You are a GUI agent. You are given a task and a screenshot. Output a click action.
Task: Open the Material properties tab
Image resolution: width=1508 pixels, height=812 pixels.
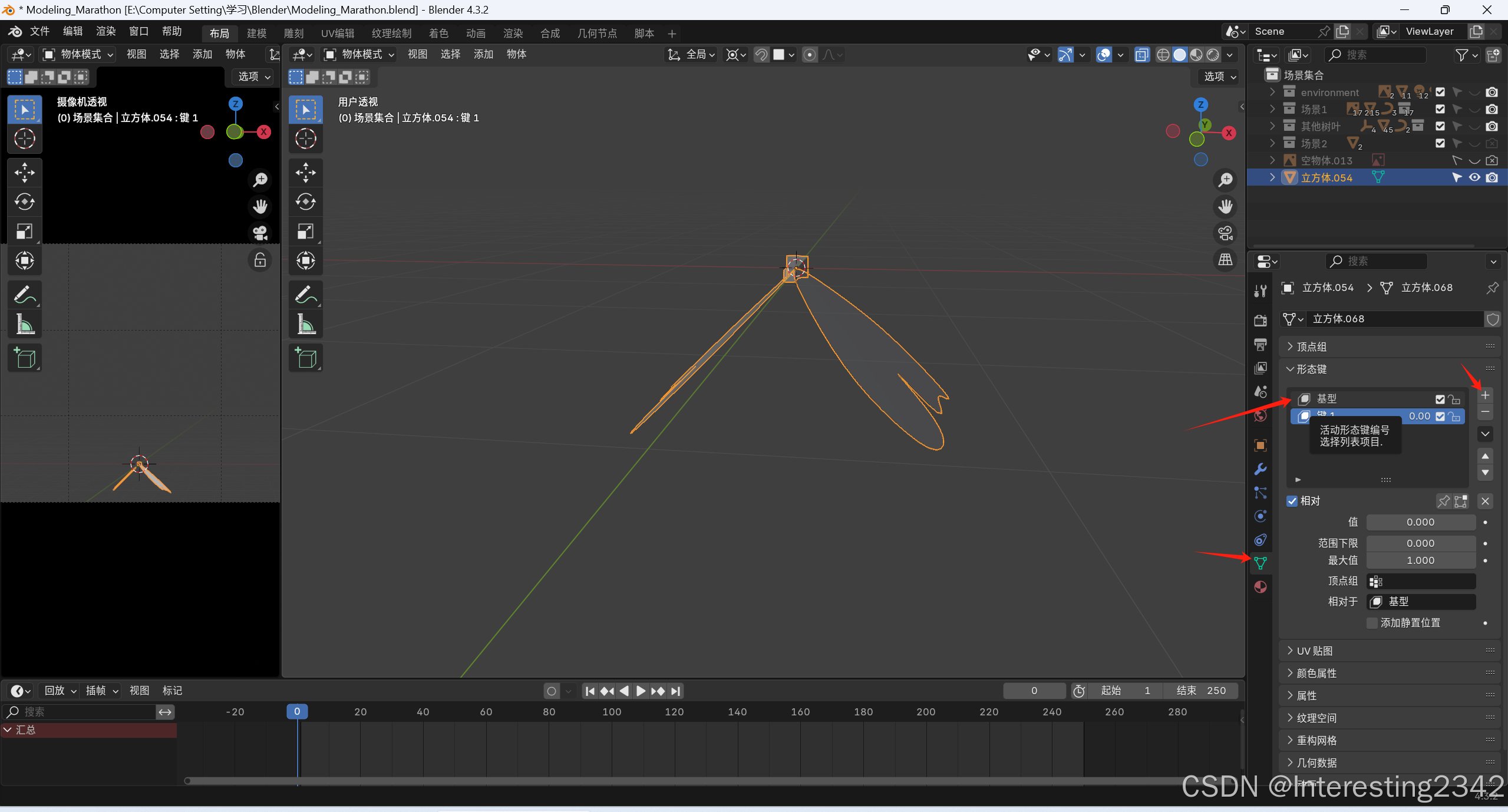coord(1260,587)
